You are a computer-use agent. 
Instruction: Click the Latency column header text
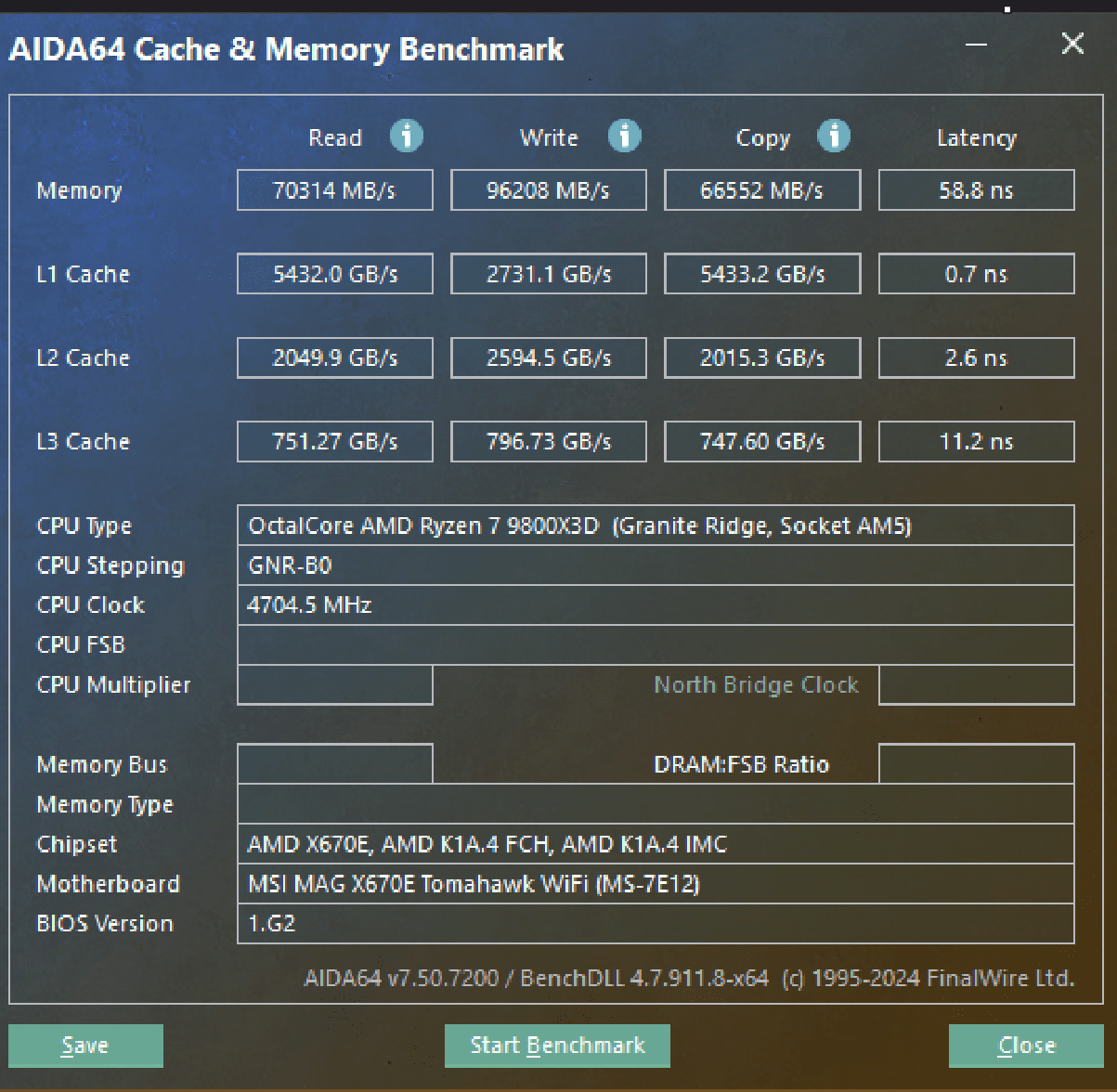pyautogui.click(x=977, y=138)
